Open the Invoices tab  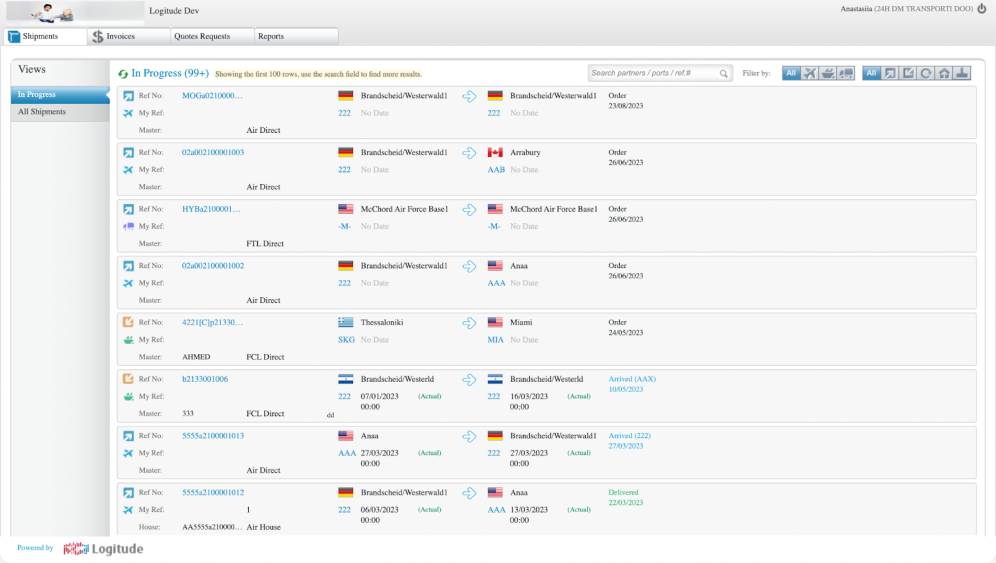pos(128,36)
